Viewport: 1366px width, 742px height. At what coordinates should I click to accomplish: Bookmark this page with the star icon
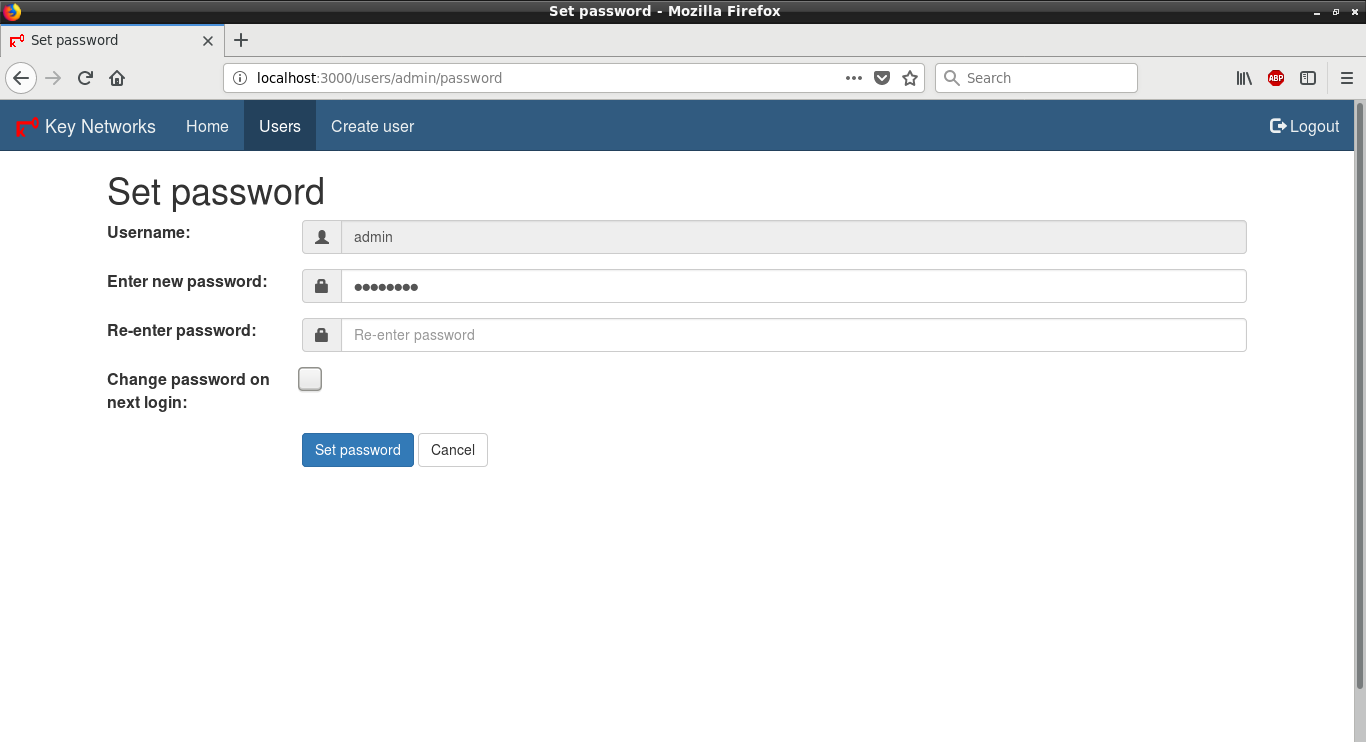(x=910, y=78)
